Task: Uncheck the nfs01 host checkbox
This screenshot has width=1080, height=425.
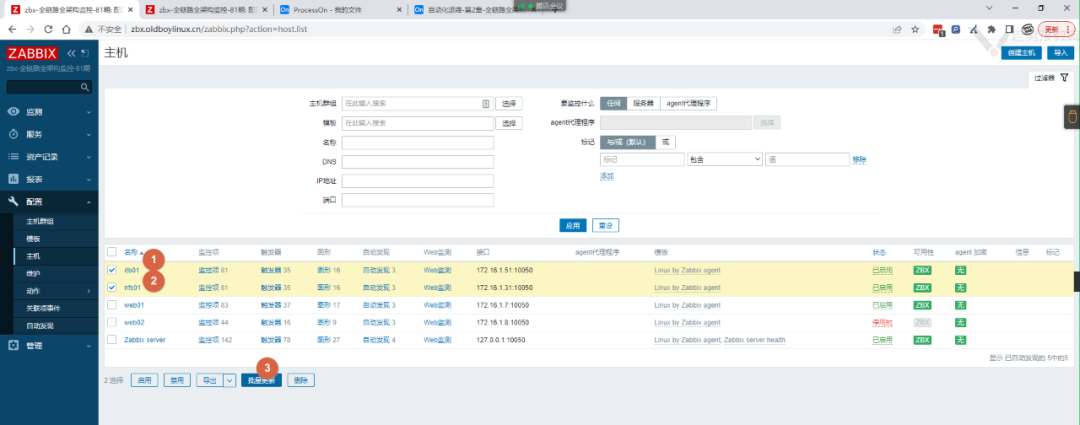Action: 112,287
